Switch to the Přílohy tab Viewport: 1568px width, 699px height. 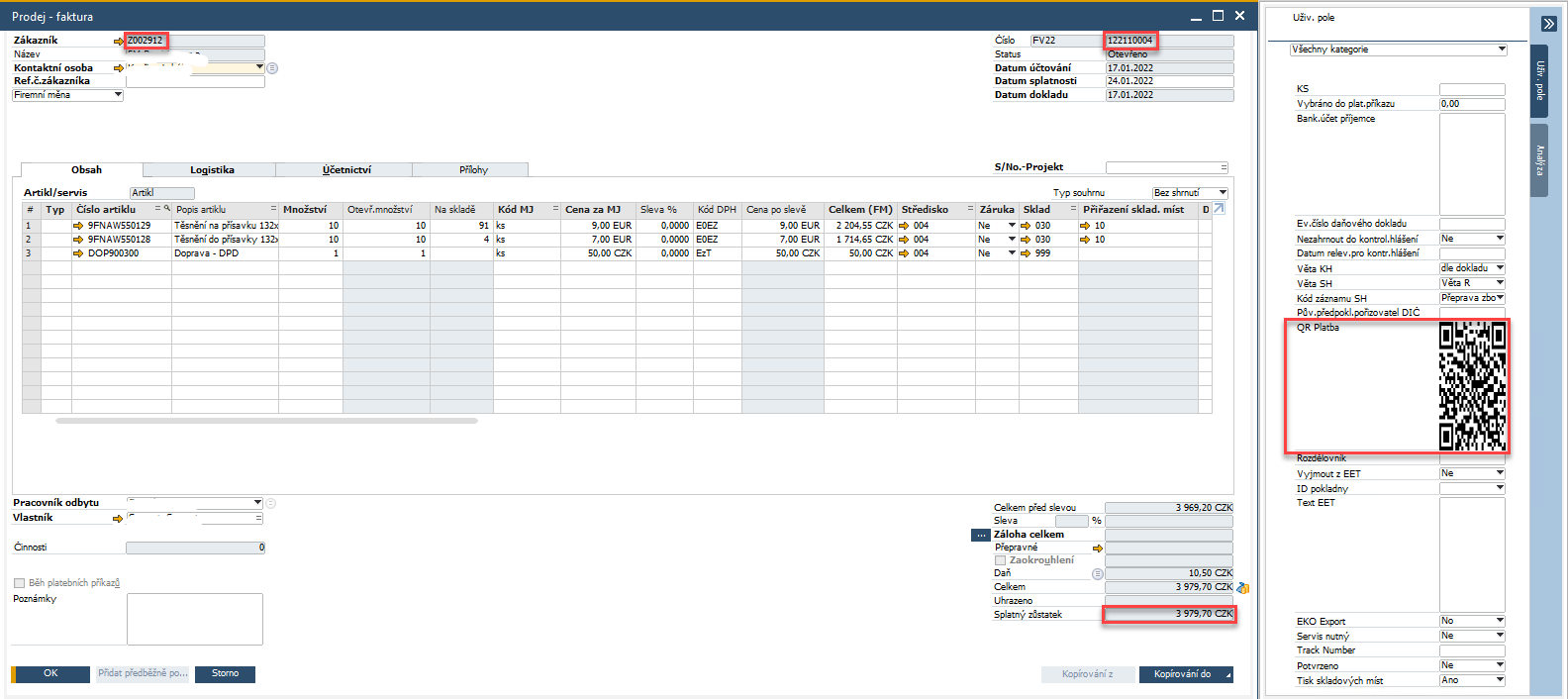[472, 170]
